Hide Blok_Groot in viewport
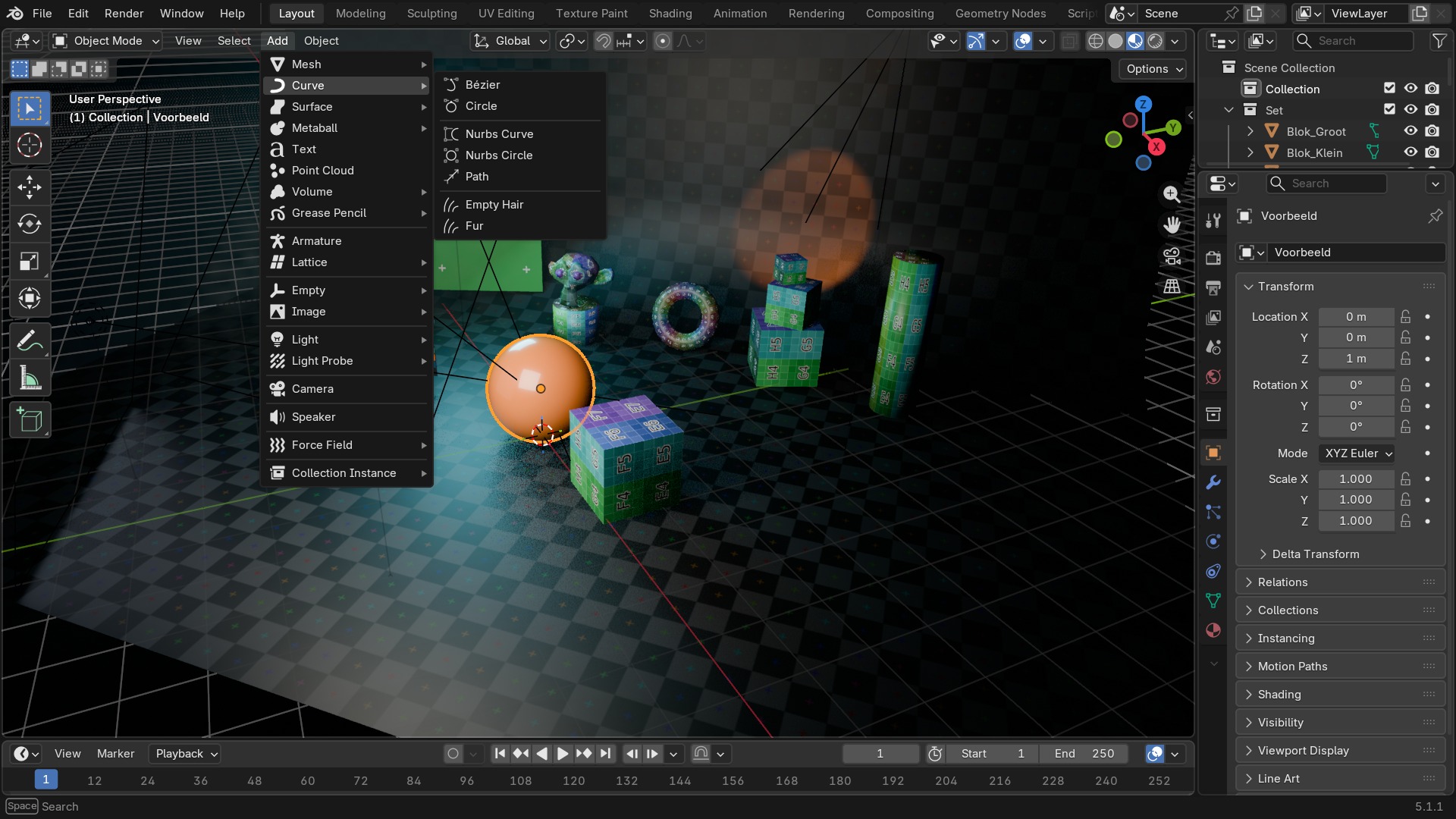1456x819 pixels. click(1410, 131)
